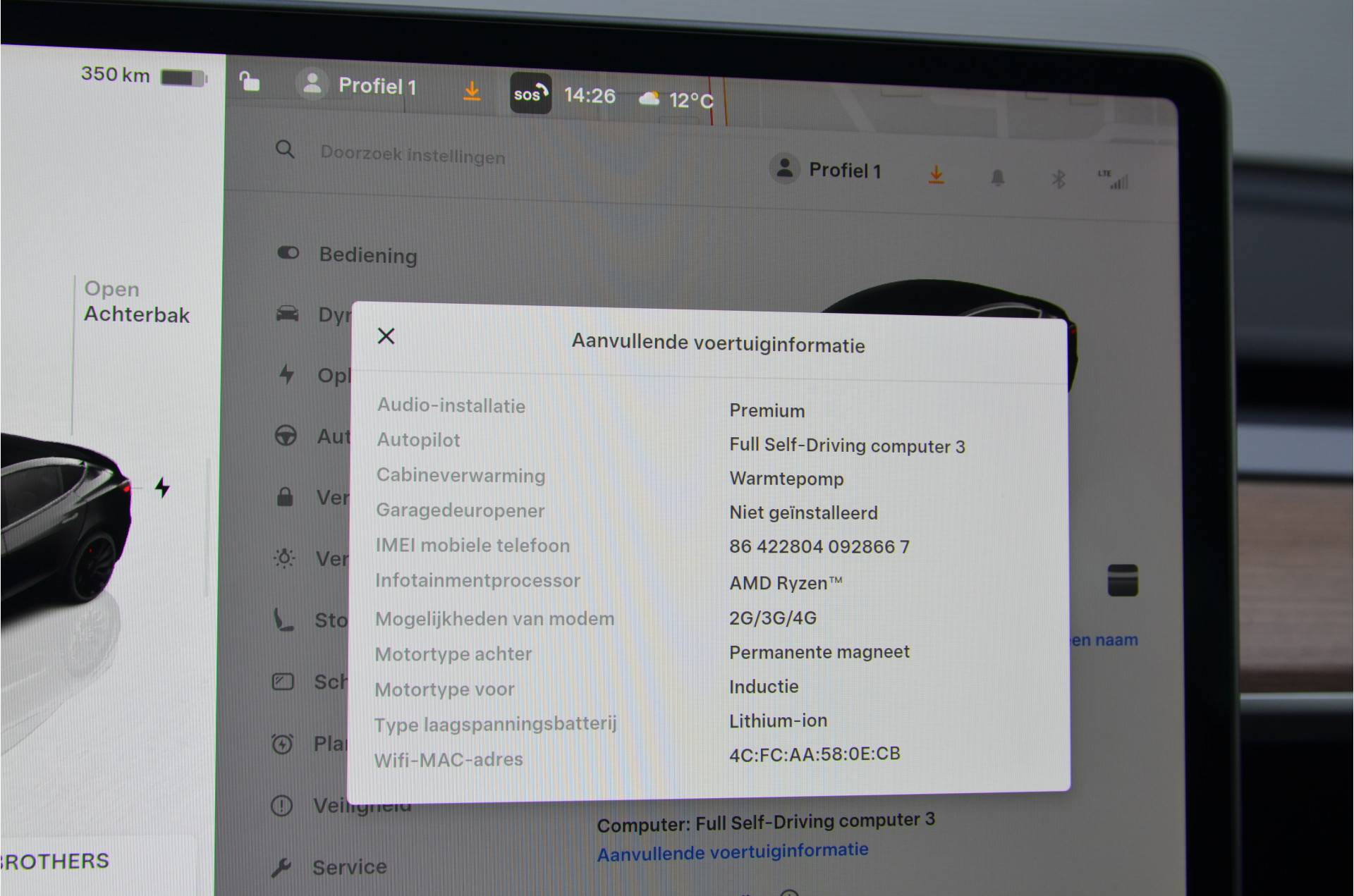Close the Aanvullende voertuiginformatie dialog
Viewport: 1354px width, 896px height.
tap(386, 336)
